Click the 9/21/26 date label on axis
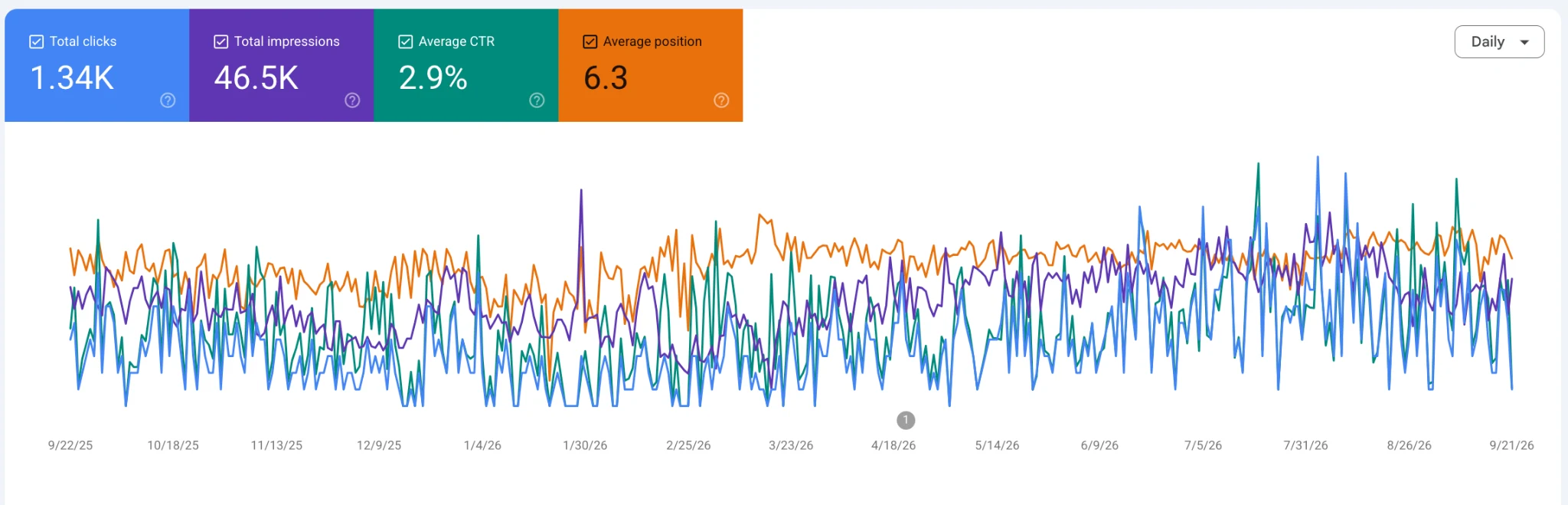Screen dimensions: 1568x505 tap(1511, 445)
